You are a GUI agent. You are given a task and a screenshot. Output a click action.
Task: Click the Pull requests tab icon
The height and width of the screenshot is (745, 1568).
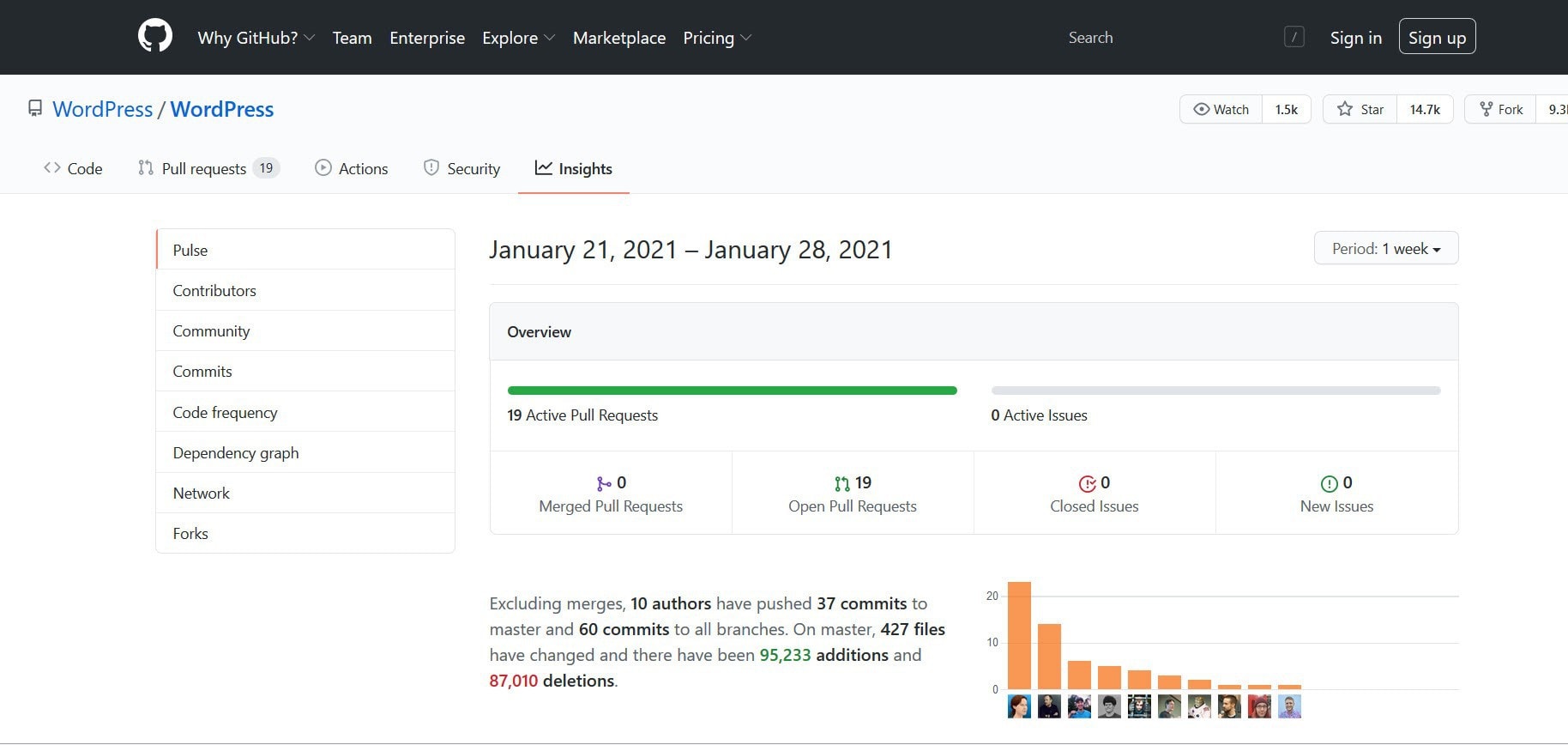pyautogui.click(x=146, y=168)
